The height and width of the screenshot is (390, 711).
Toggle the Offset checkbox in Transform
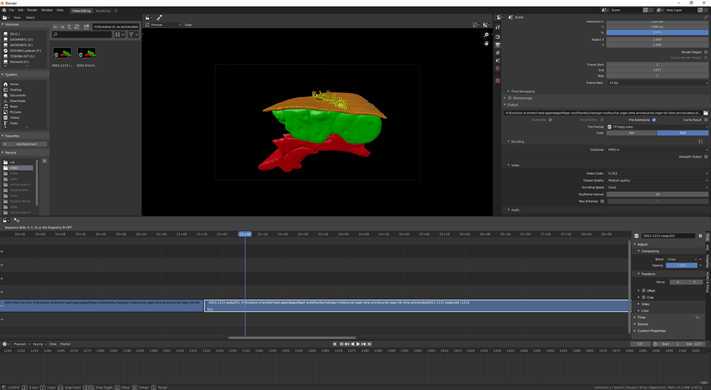coord(643,291)
